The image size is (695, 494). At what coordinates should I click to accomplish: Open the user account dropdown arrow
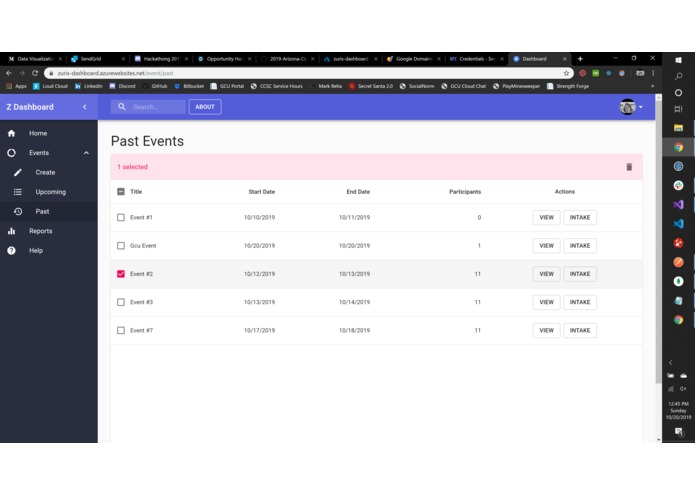tap(640, 107)
